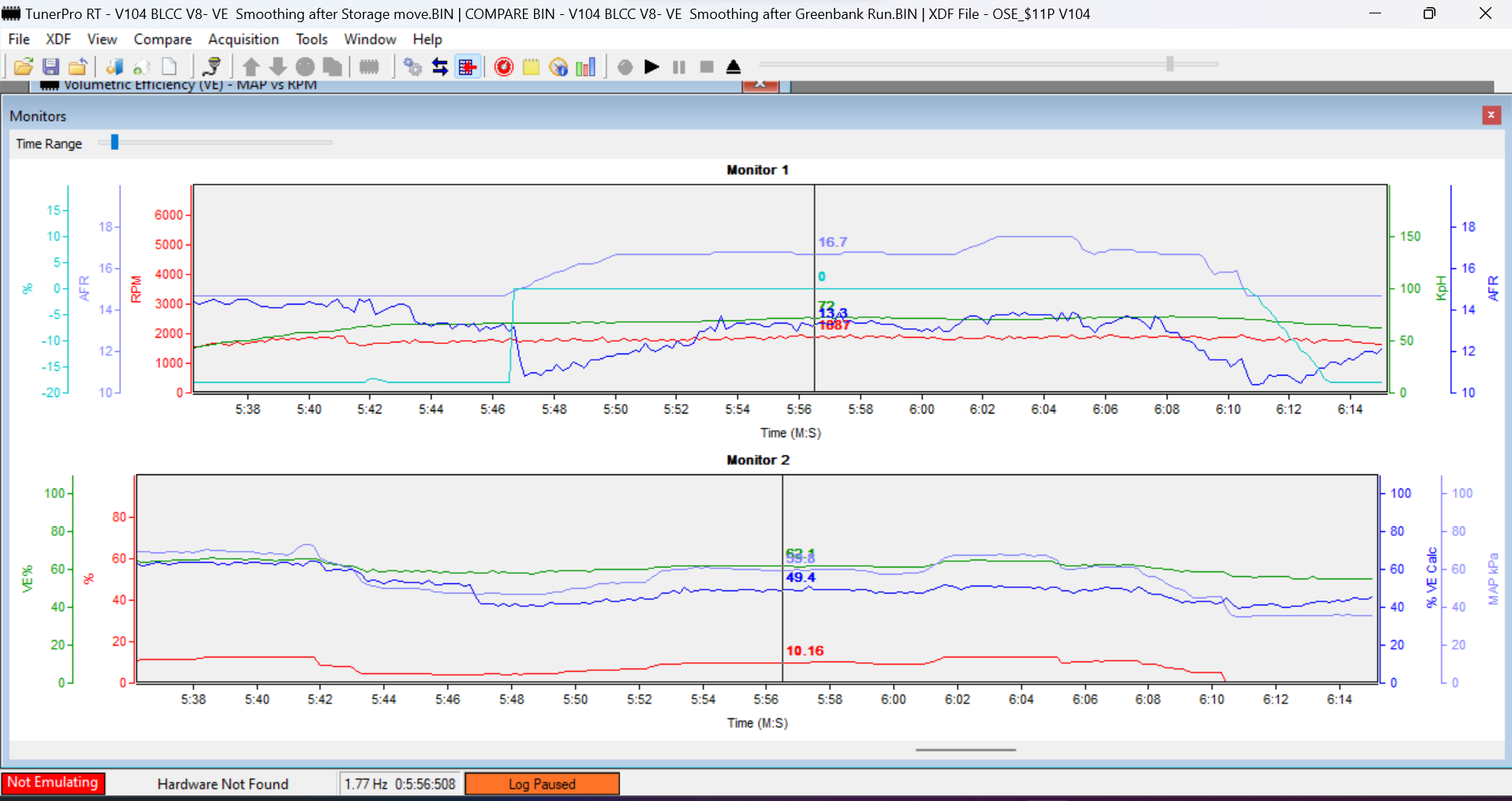Open the XDF menu
Image resolution: width=1512 pixels, height=801 pixels.
[58, 39]
